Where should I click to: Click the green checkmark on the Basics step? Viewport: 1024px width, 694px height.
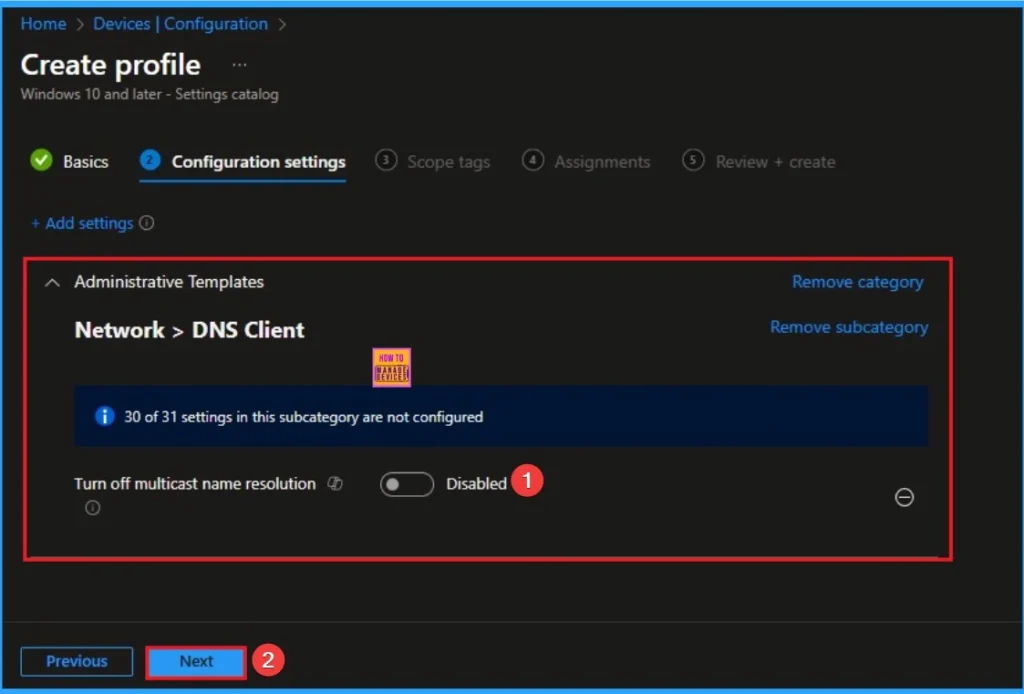[x=41, y=160]
